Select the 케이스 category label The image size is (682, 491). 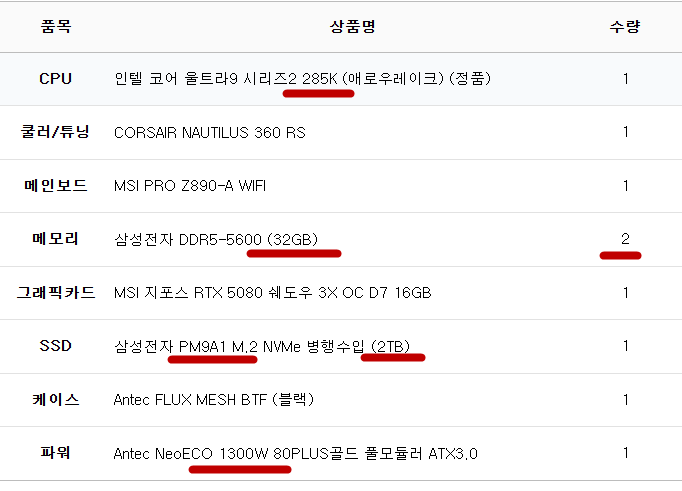point(56,400)
